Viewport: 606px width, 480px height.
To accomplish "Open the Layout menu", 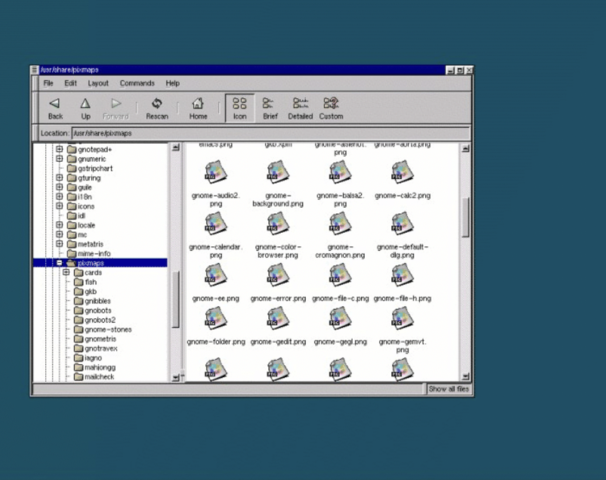I will pyautogui.click(x=98, y=83).
